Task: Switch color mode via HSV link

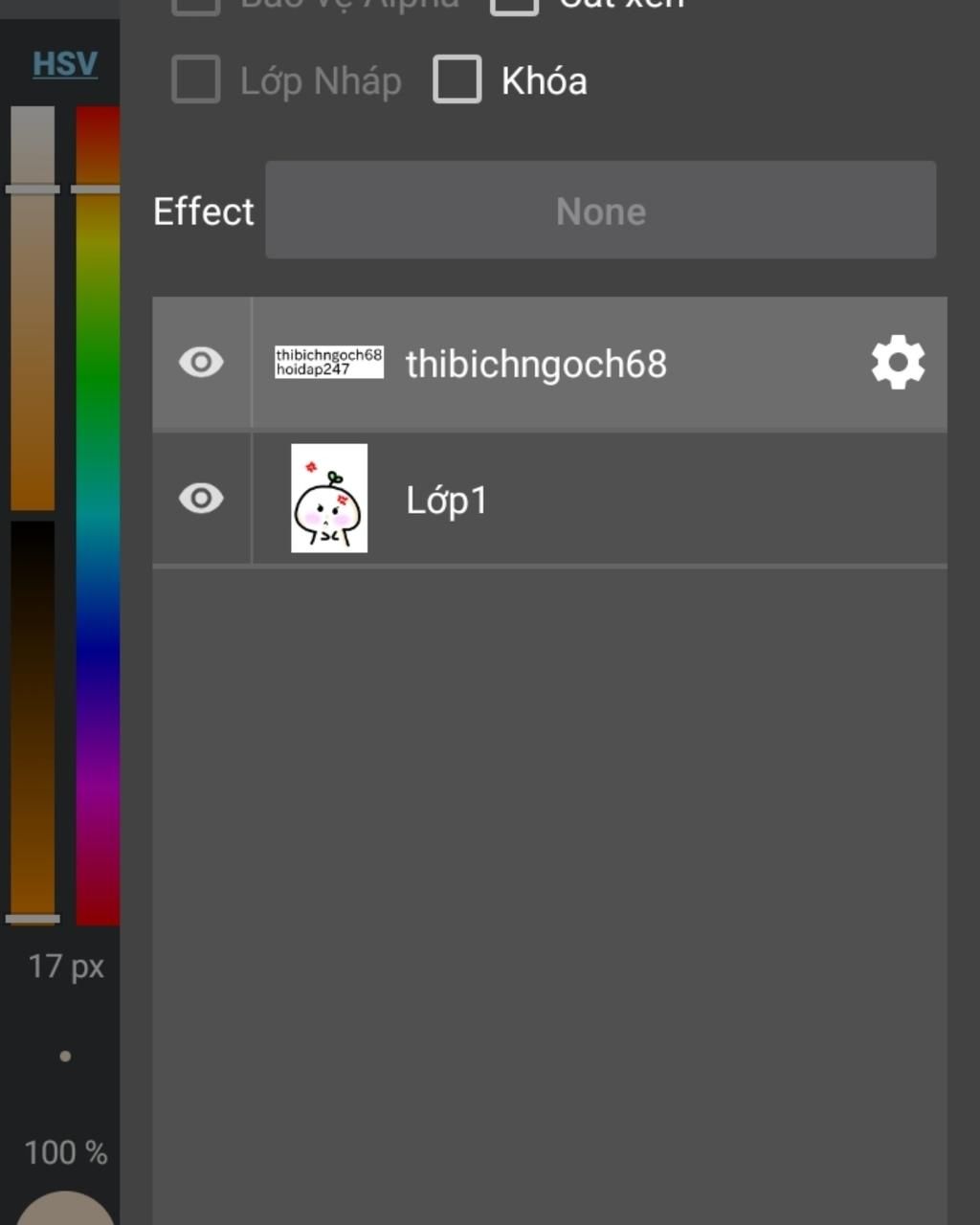Action: coord(65,64)
